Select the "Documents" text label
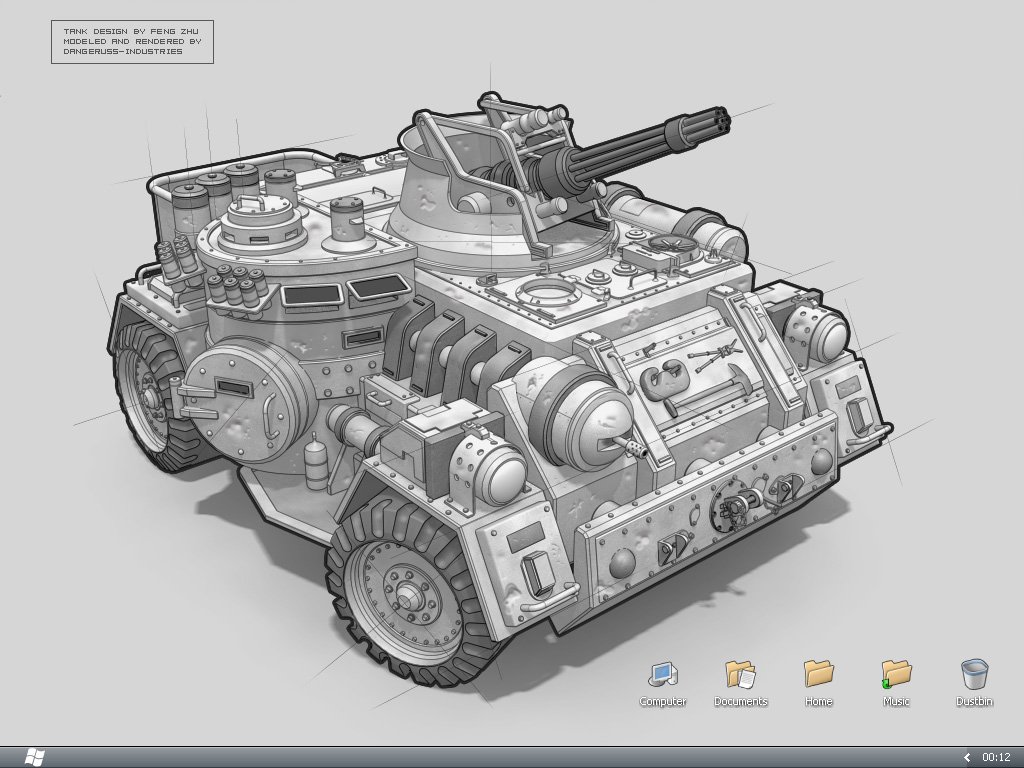 pyautogui.click(x=740, y=702)
